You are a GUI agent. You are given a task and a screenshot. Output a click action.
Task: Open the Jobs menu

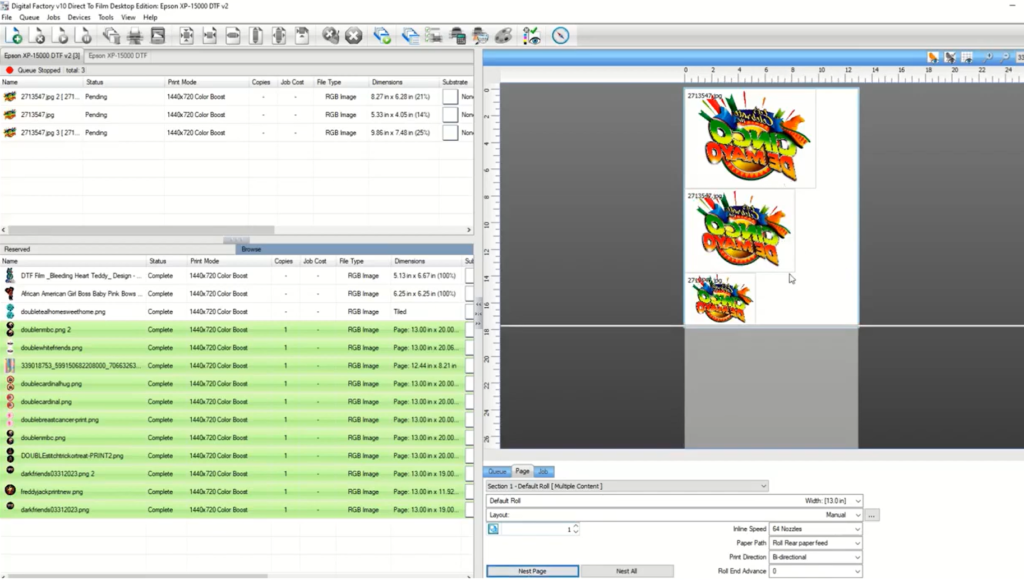tap(54, 18)
